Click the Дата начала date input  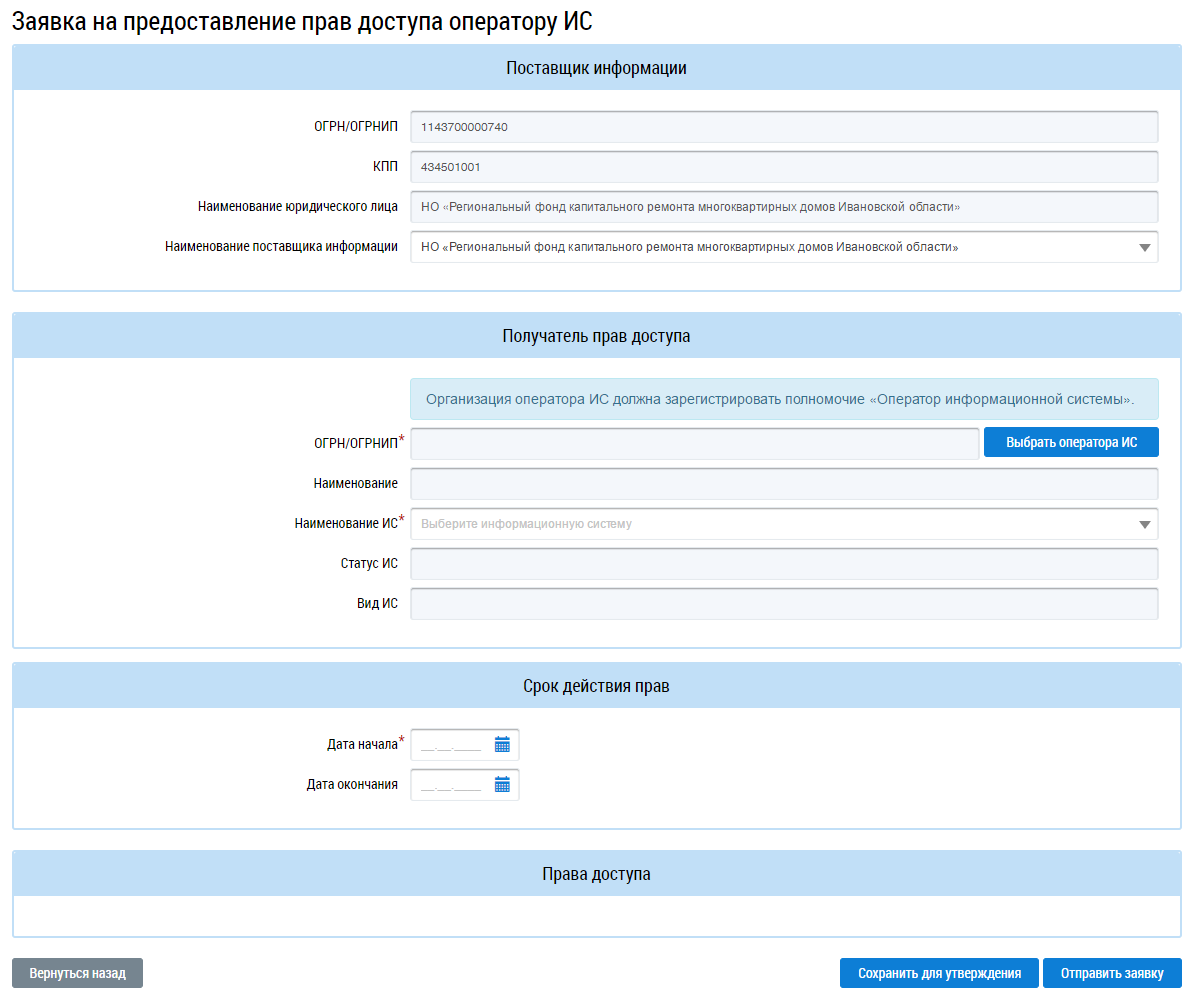452,745
